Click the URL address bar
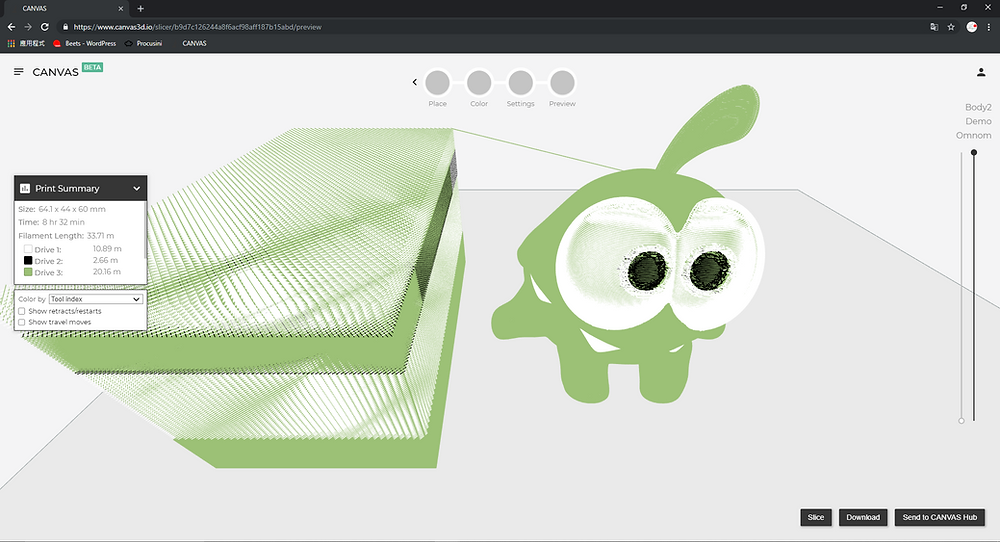 tap(491, 27)
